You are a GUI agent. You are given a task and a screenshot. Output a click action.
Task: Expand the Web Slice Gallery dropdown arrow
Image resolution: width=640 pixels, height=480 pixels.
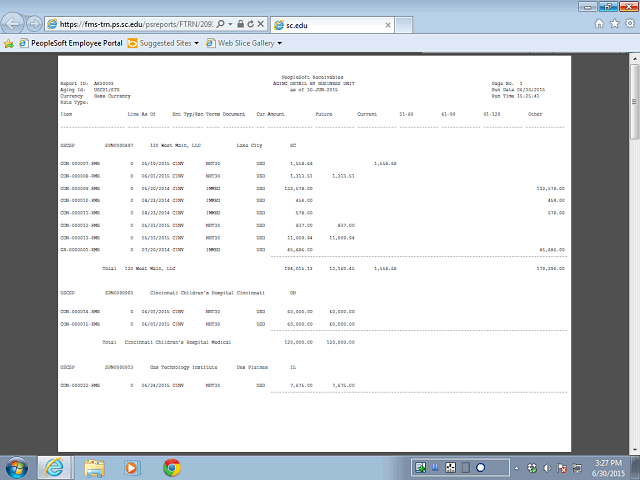[x=280, y=43]
